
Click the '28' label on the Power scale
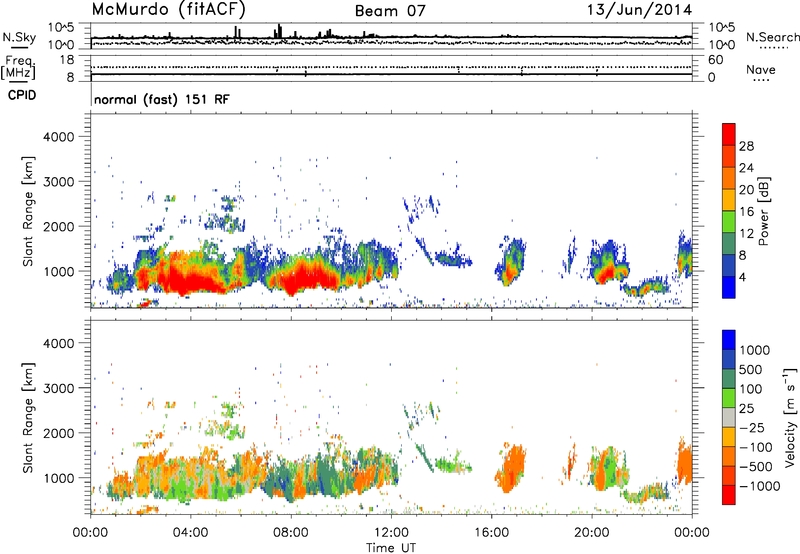point(746,146)
